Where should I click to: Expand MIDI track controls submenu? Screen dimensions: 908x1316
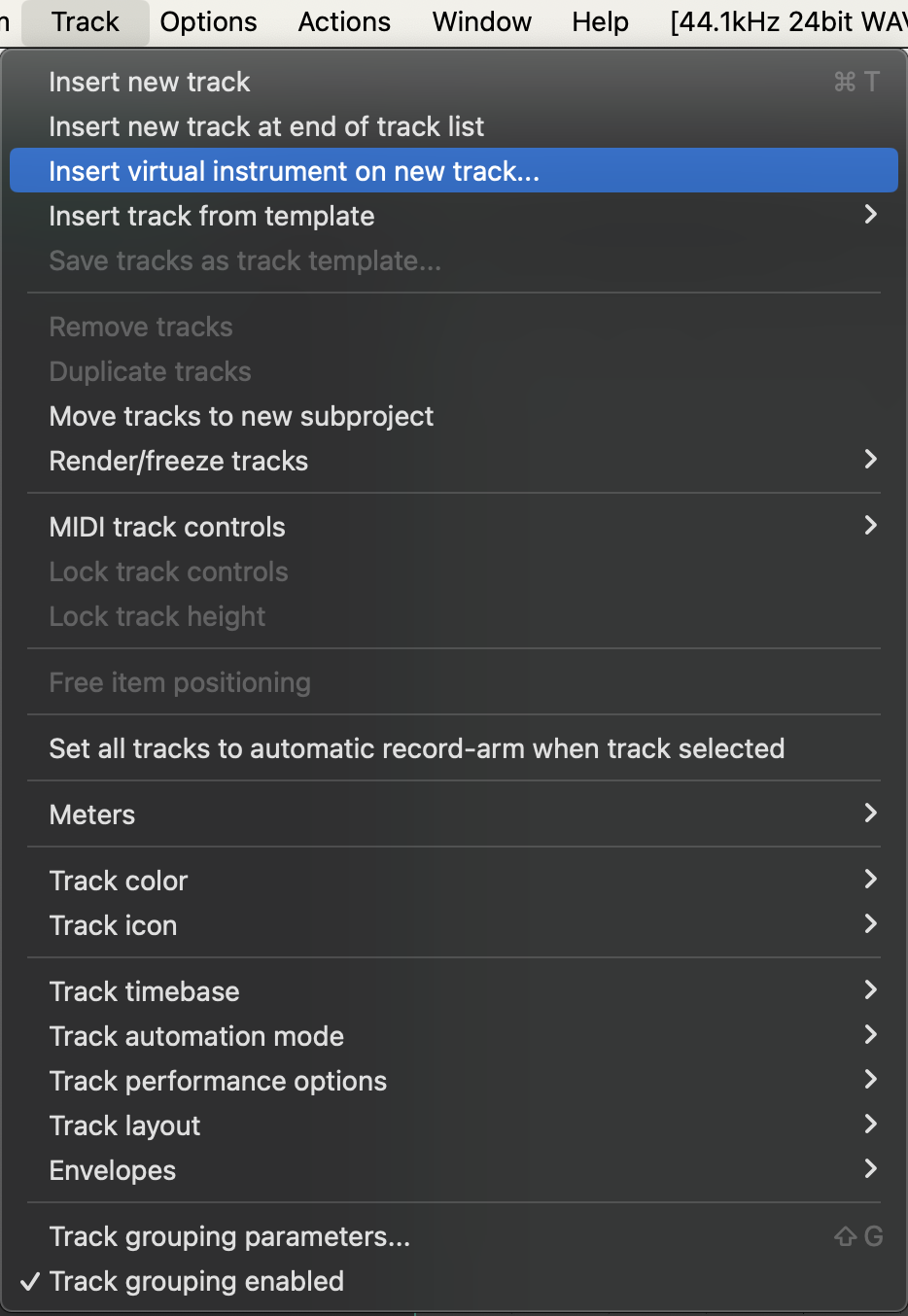point(167,527)
